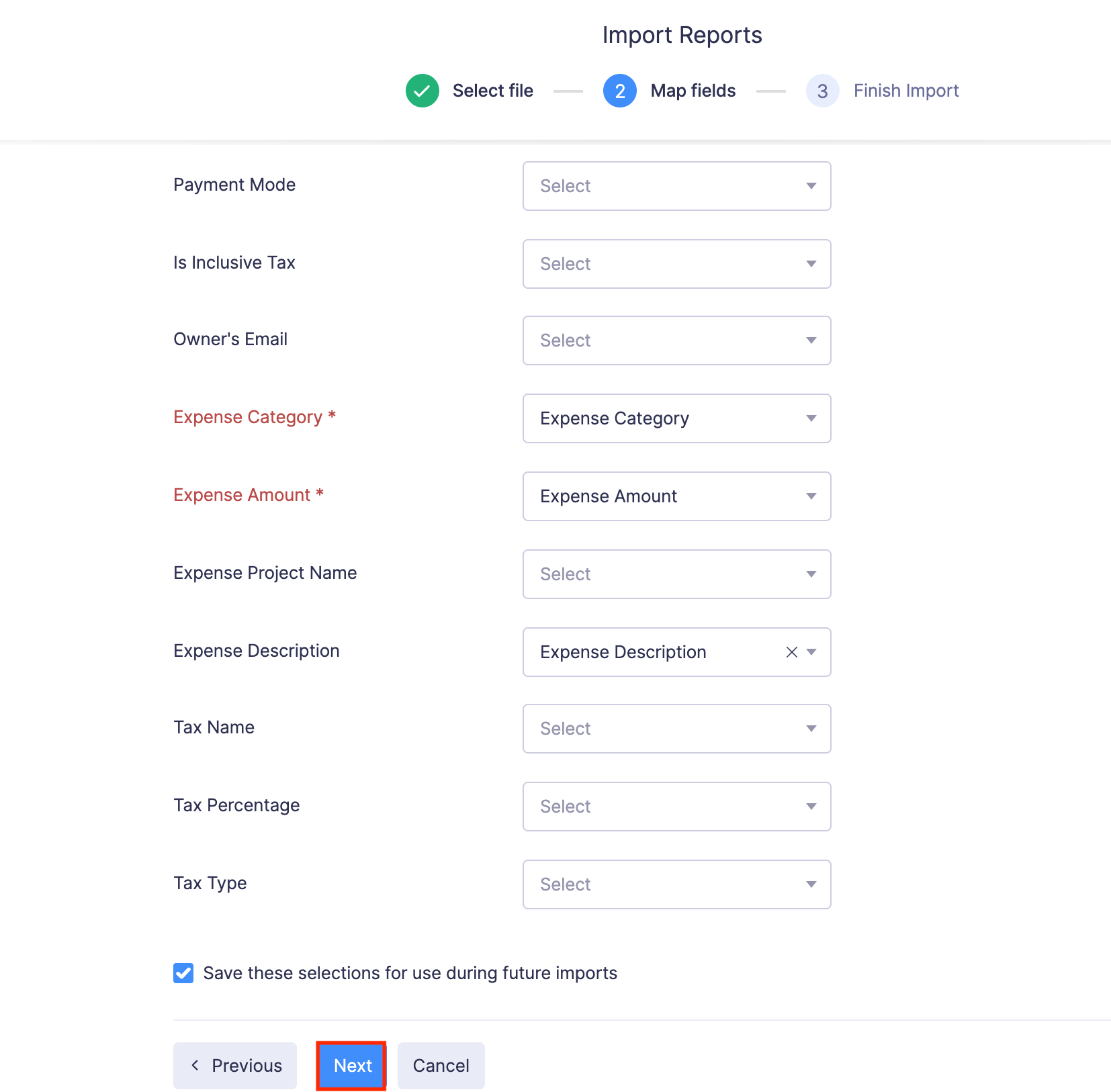Open the Is Inclusive Tax dropdown
The width and height of the screenshot is (1111, 1092).
click(676, 264)
